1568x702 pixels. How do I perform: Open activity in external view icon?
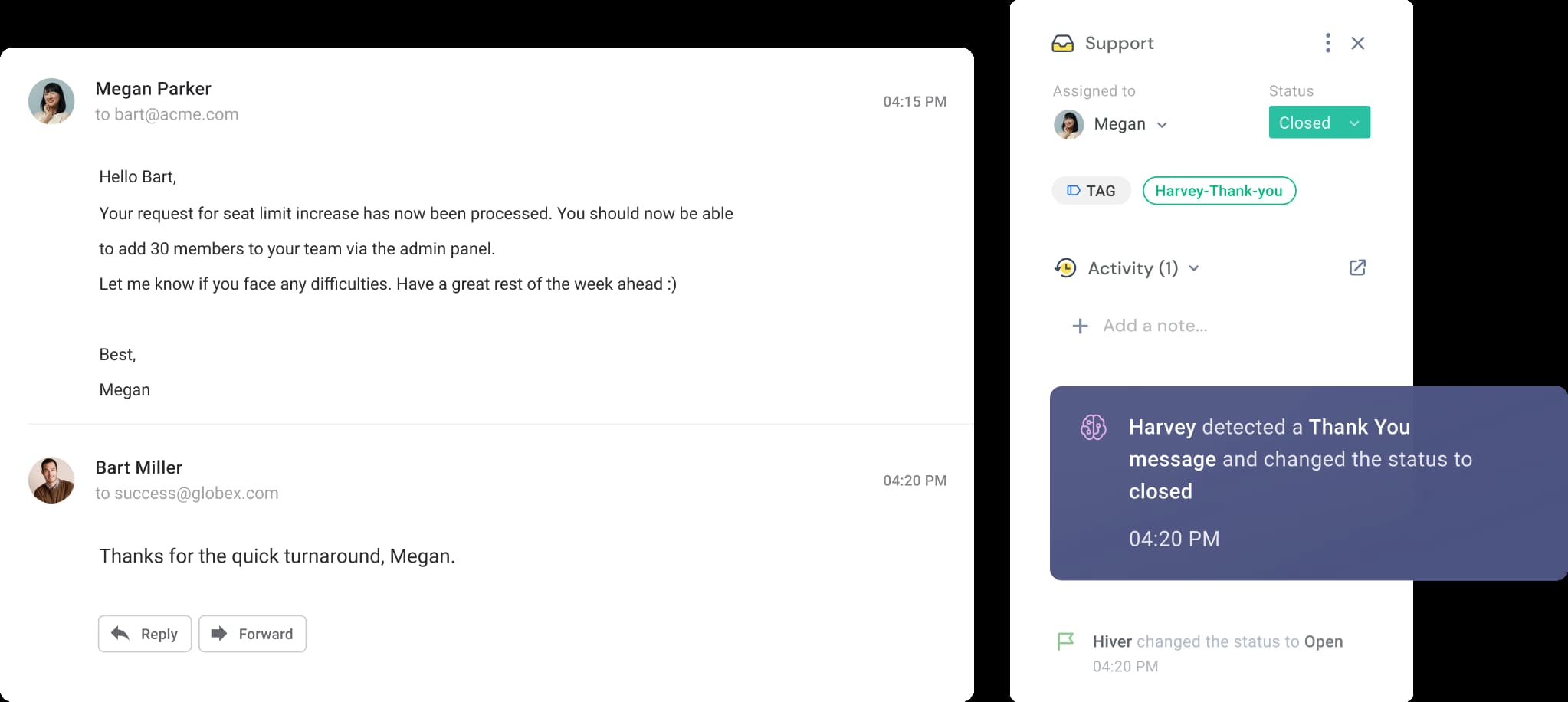(1357, 267)
